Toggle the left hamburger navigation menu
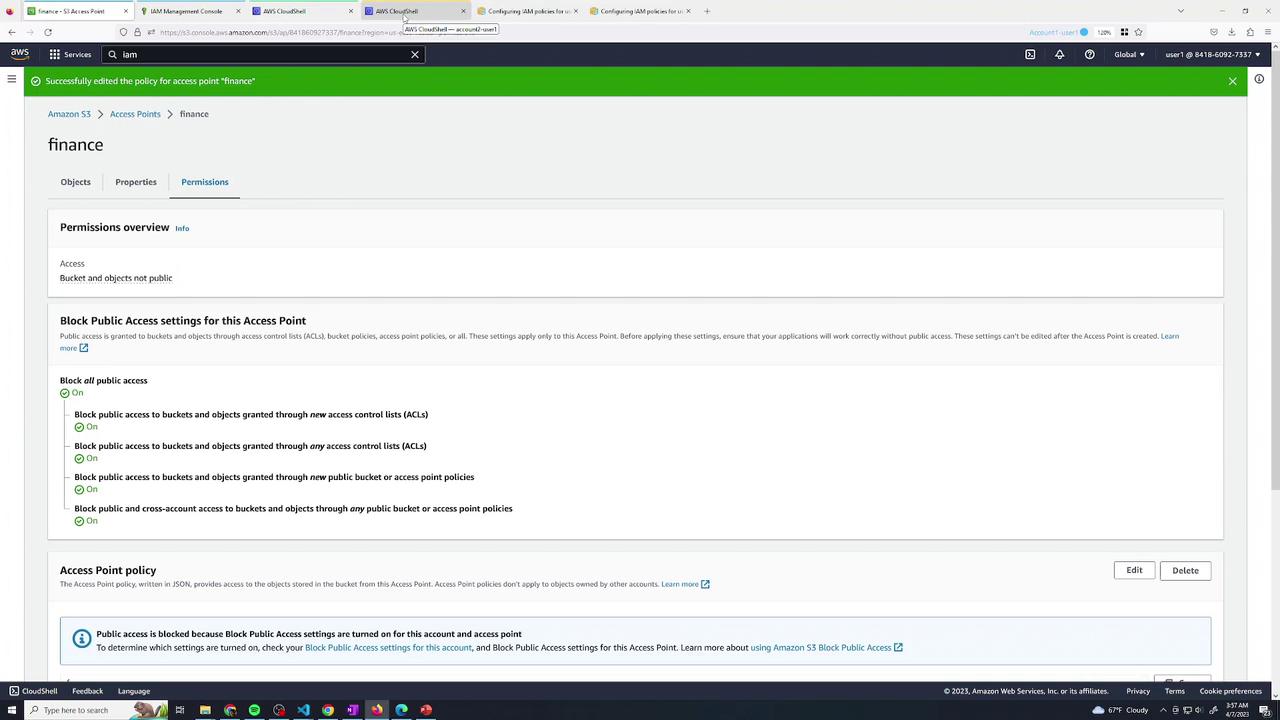The image size is (1280, 720). point(12,79)
